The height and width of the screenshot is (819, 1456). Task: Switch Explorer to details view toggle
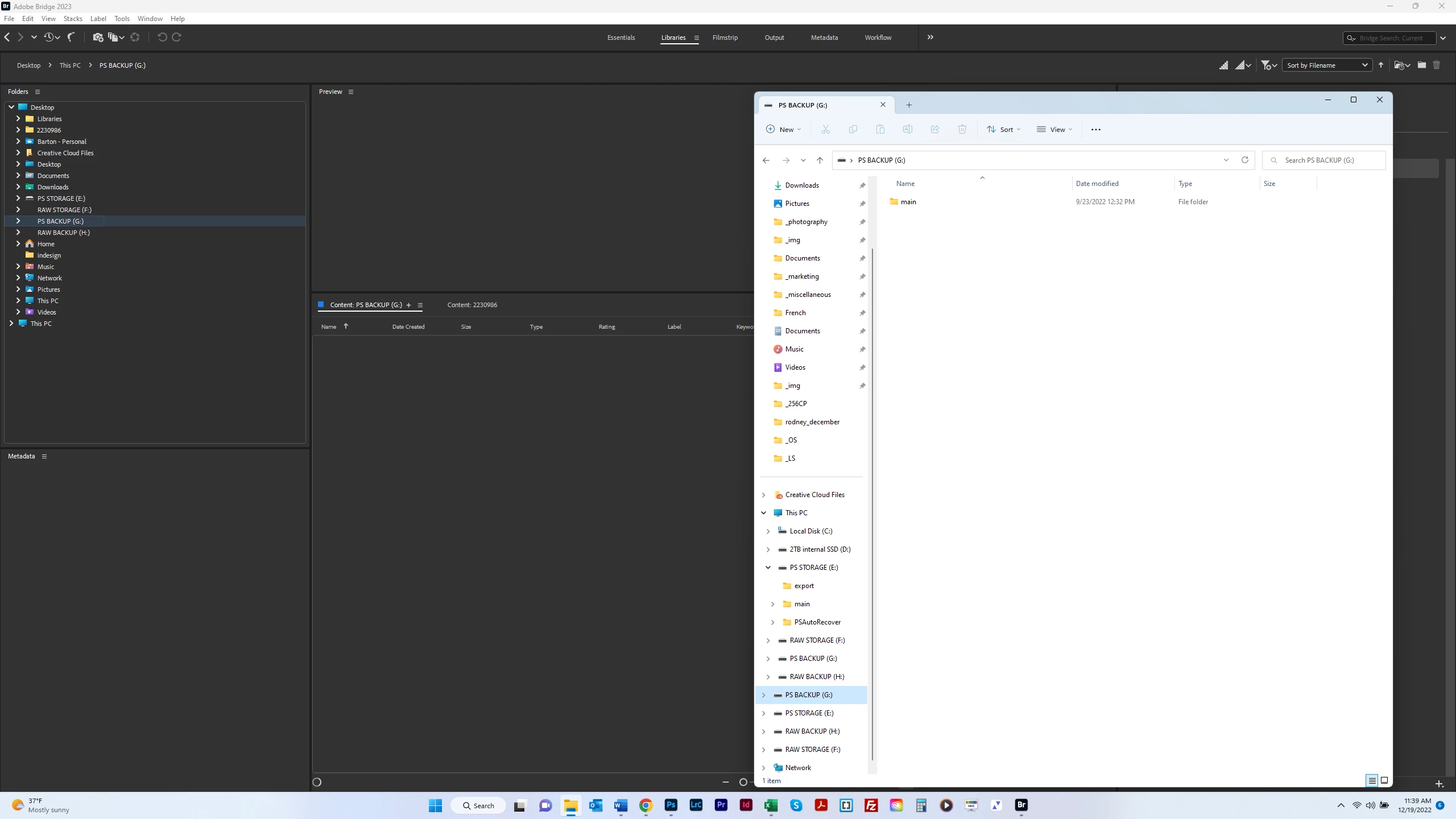coord(1372,780)
